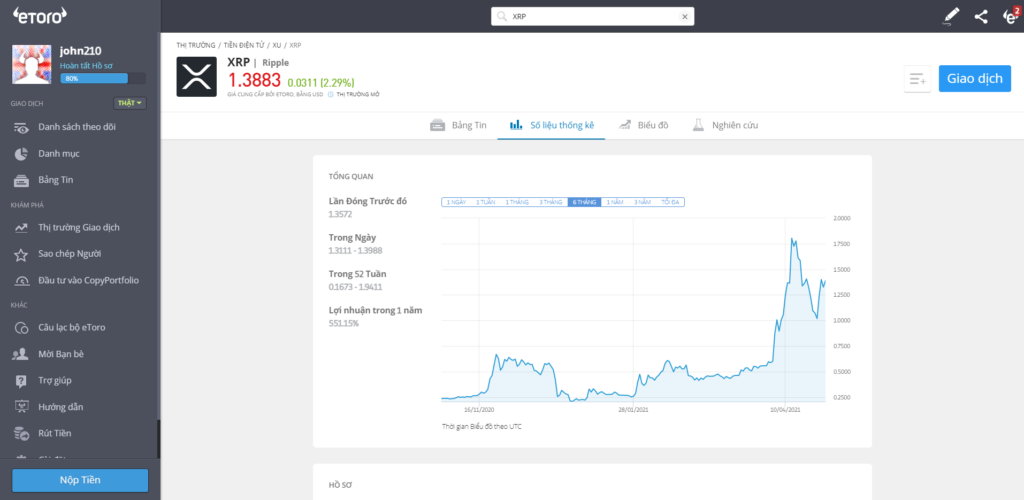Click the market open clock icon

330,95
